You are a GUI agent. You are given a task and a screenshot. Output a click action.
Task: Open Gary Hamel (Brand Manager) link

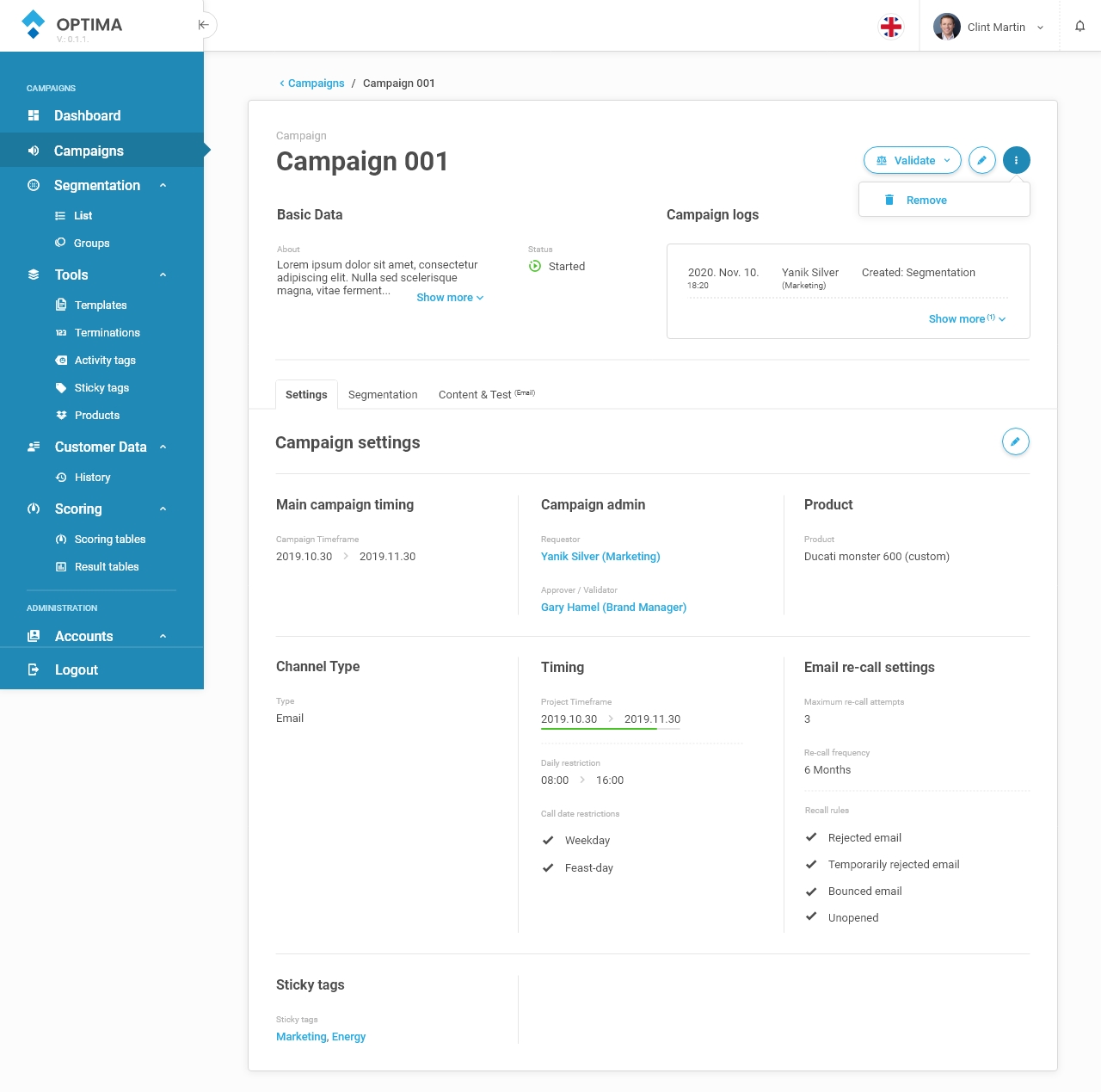pyautogui.click(x=613, y=608)
